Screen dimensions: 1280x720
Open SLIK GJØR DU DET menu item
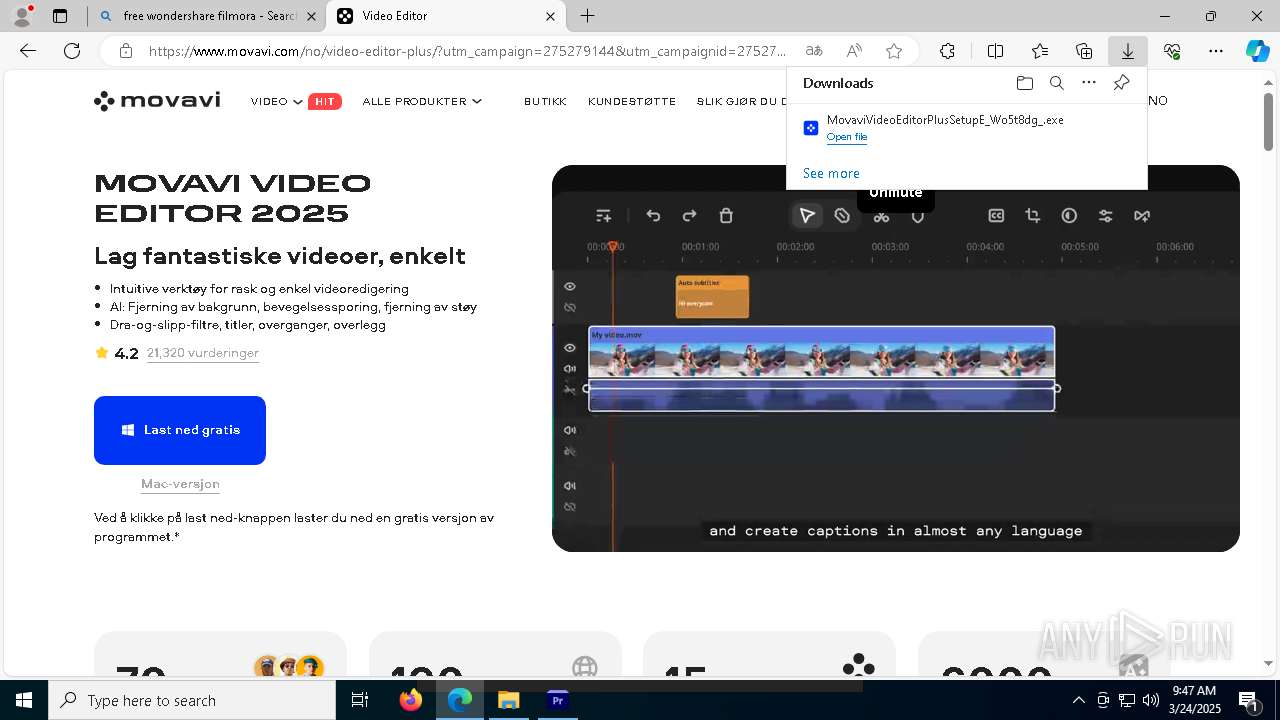click(741, 101)
